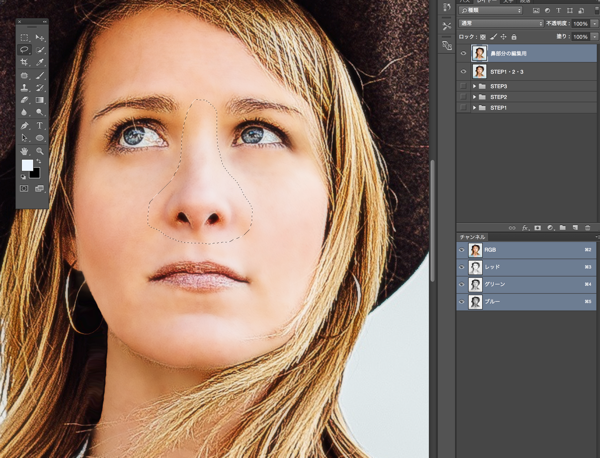Image resolution: width=600 pixels, height=458 pixels.
Task: Select the Type tool in toolbox
Action: (40, 126)
